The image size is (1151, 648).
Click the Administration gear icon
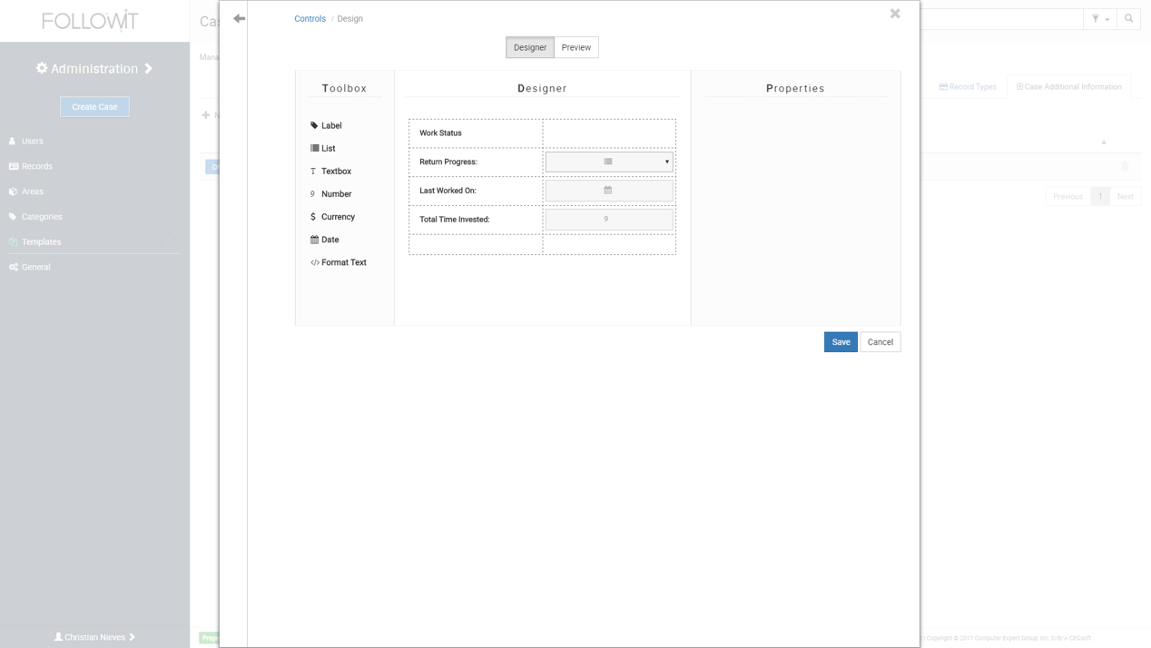[42, 68]
